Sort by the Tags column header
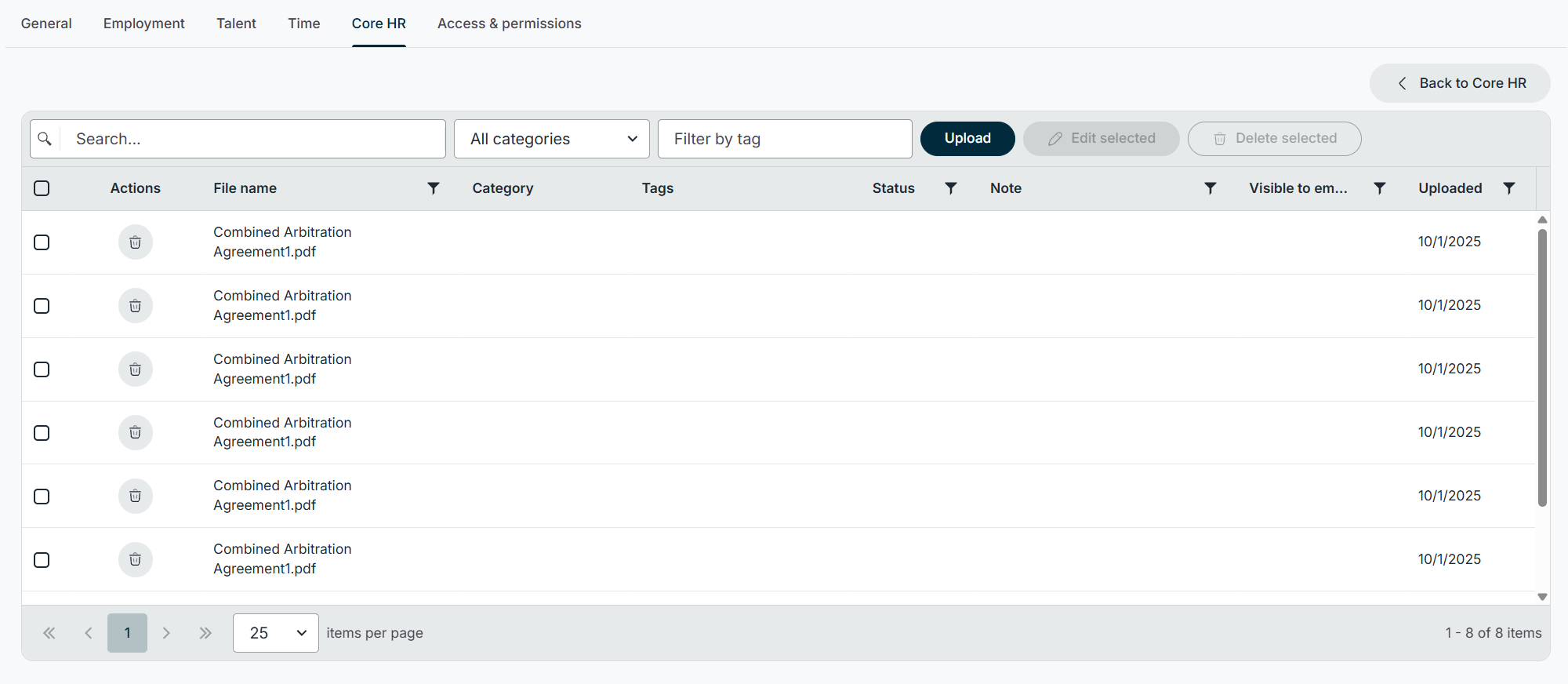The image size is (1568, 684). [x=658, y=188]
